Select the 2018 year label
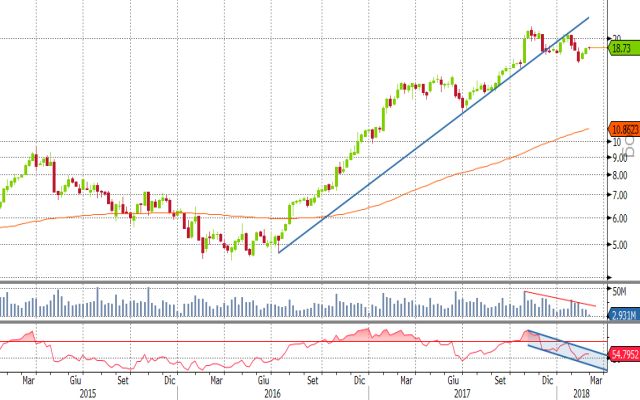This screenshot has width=640, height=400. pyautogui.click(x=580, y=393)
